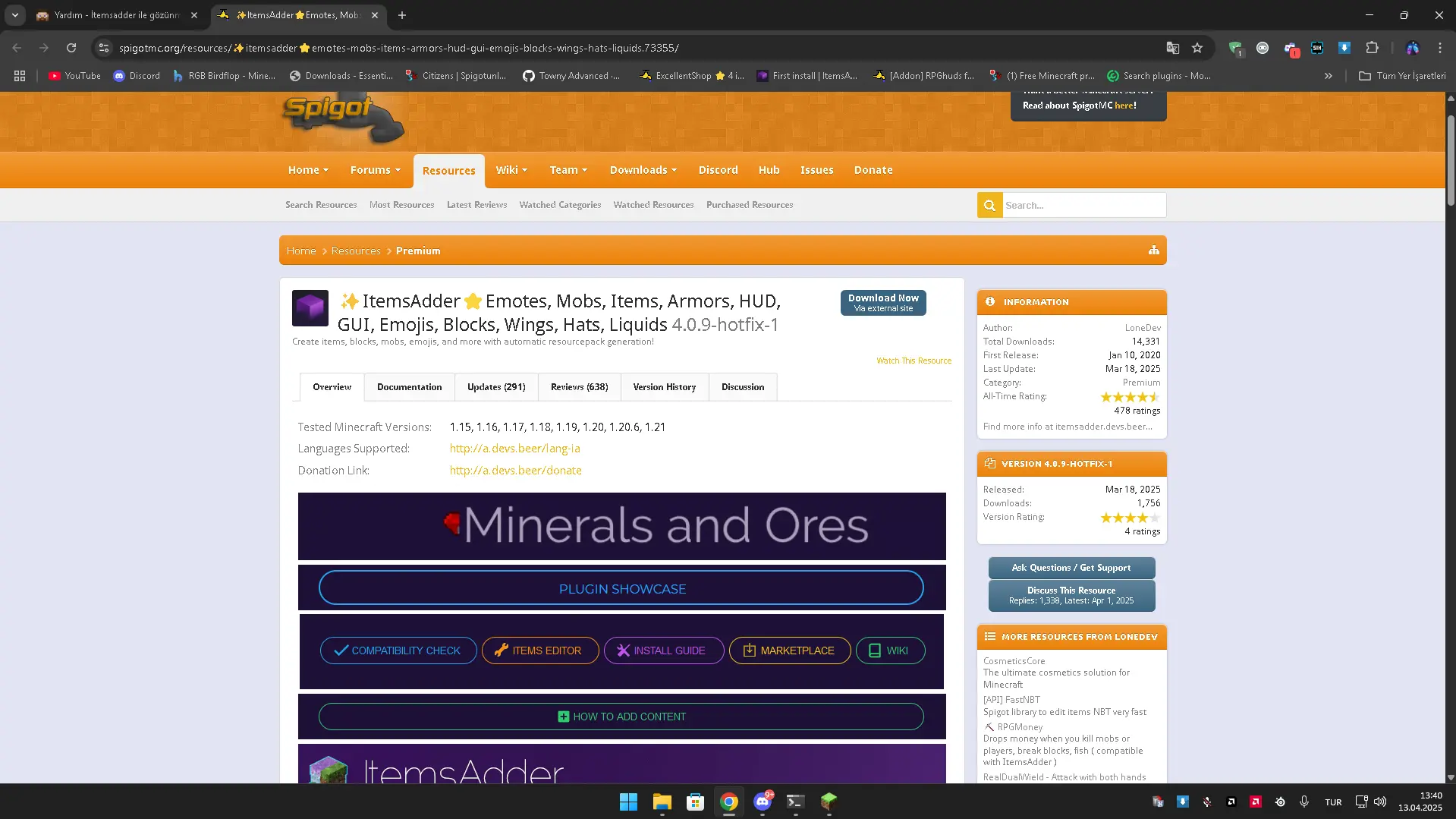The height and width of the screenshot is (819, 1456).
Task: Click the browser address bar URL
Action: tap(399, 48)
